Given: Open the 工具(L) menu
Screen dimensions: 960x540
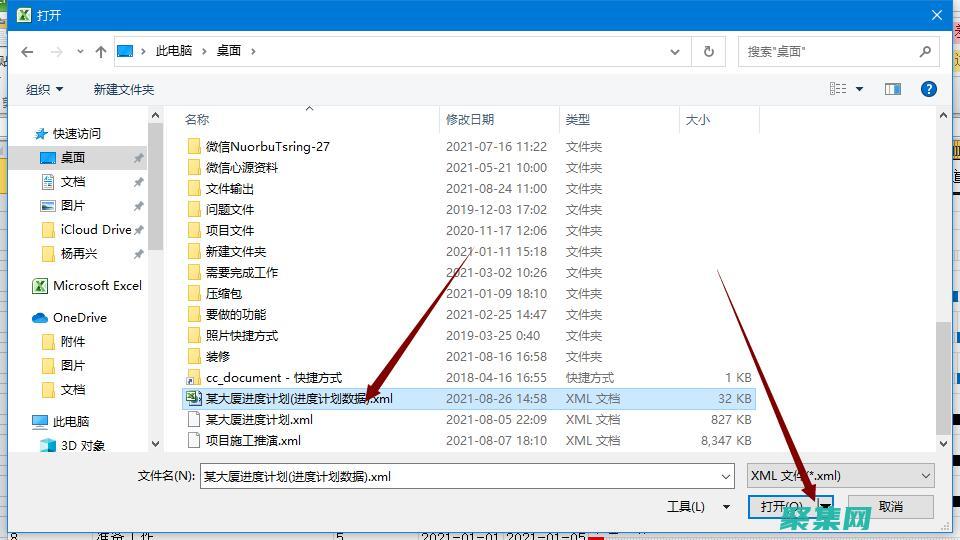Looking at the screenshot, I should 697,507.
